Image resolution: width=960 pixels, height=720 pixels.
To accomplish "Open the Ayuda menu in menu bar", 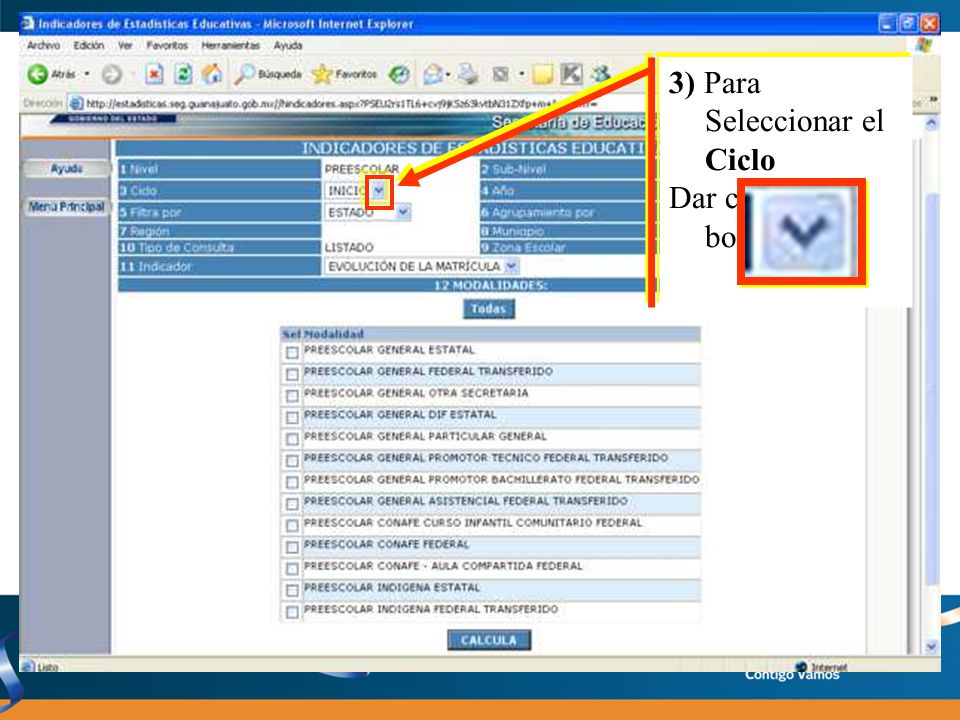I will point(288,45).
